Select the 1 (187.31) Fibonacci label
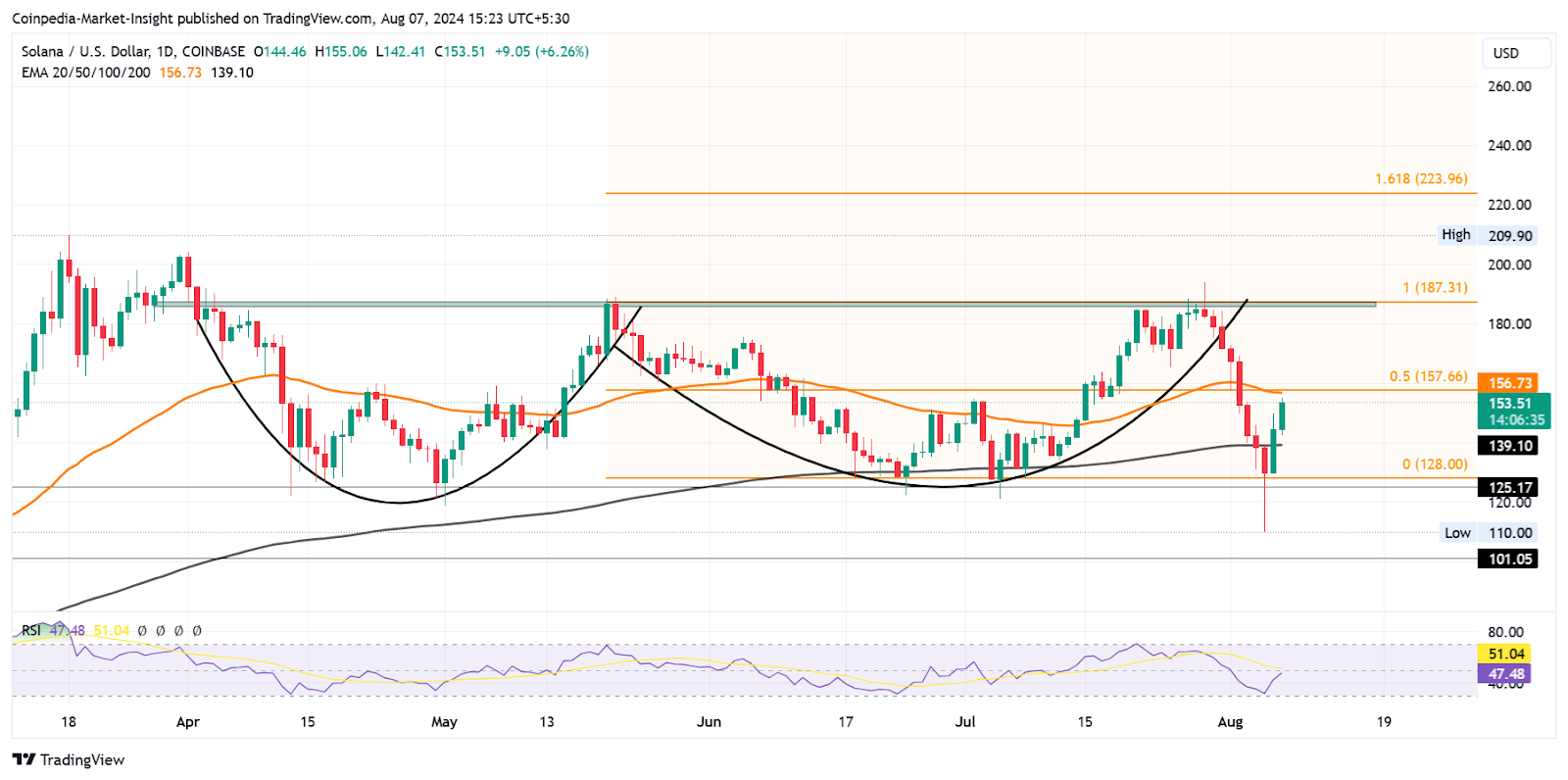Screen dimensions: 1568x780 1435,287
